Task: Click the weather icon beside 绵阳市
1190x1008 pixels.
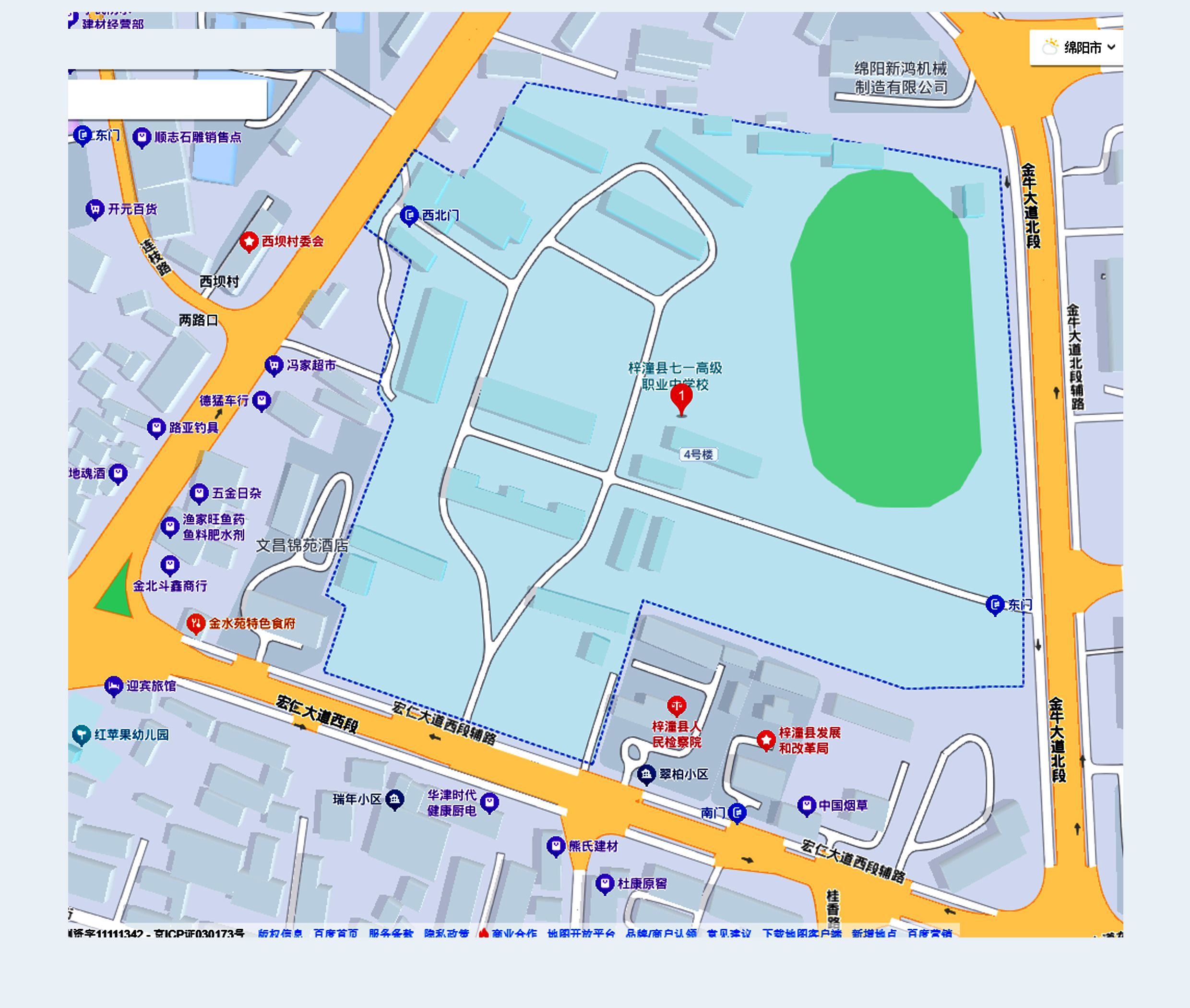Action: (1050, 47)
